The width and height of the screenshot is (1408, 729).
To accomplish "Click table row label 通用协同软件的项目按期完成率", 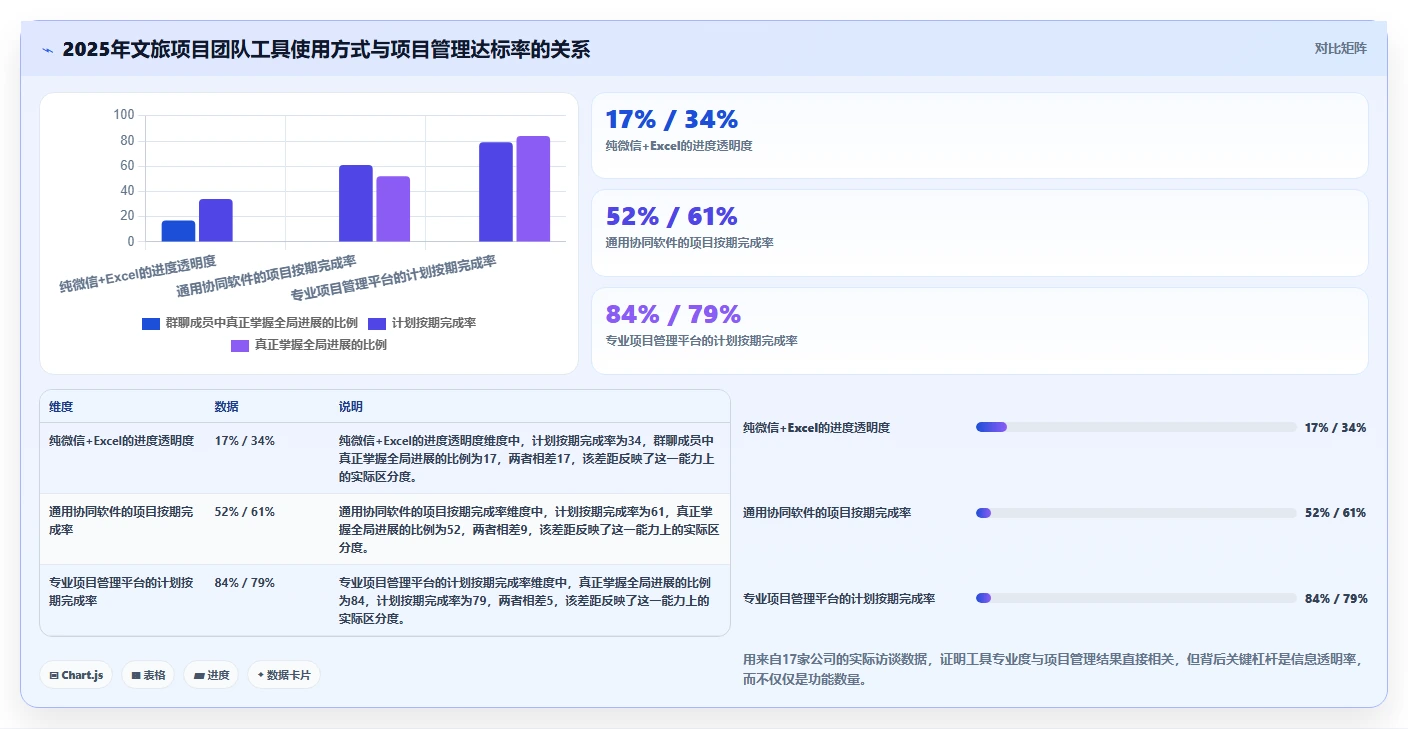I will [121, 520].
